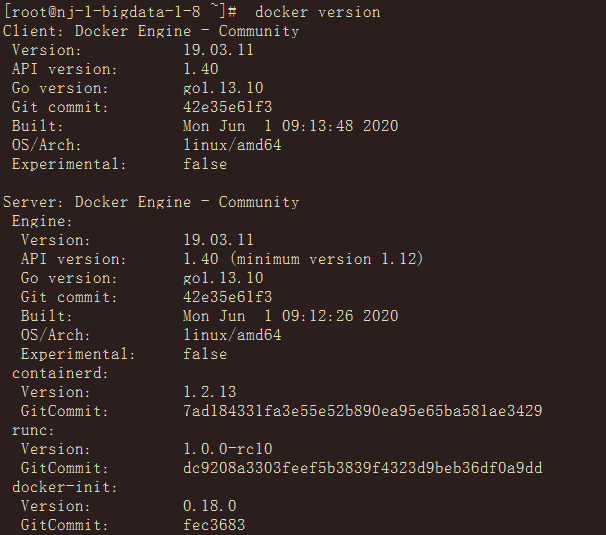
Task: Click the containerd version 1.2.13
Action: point(210,392)
